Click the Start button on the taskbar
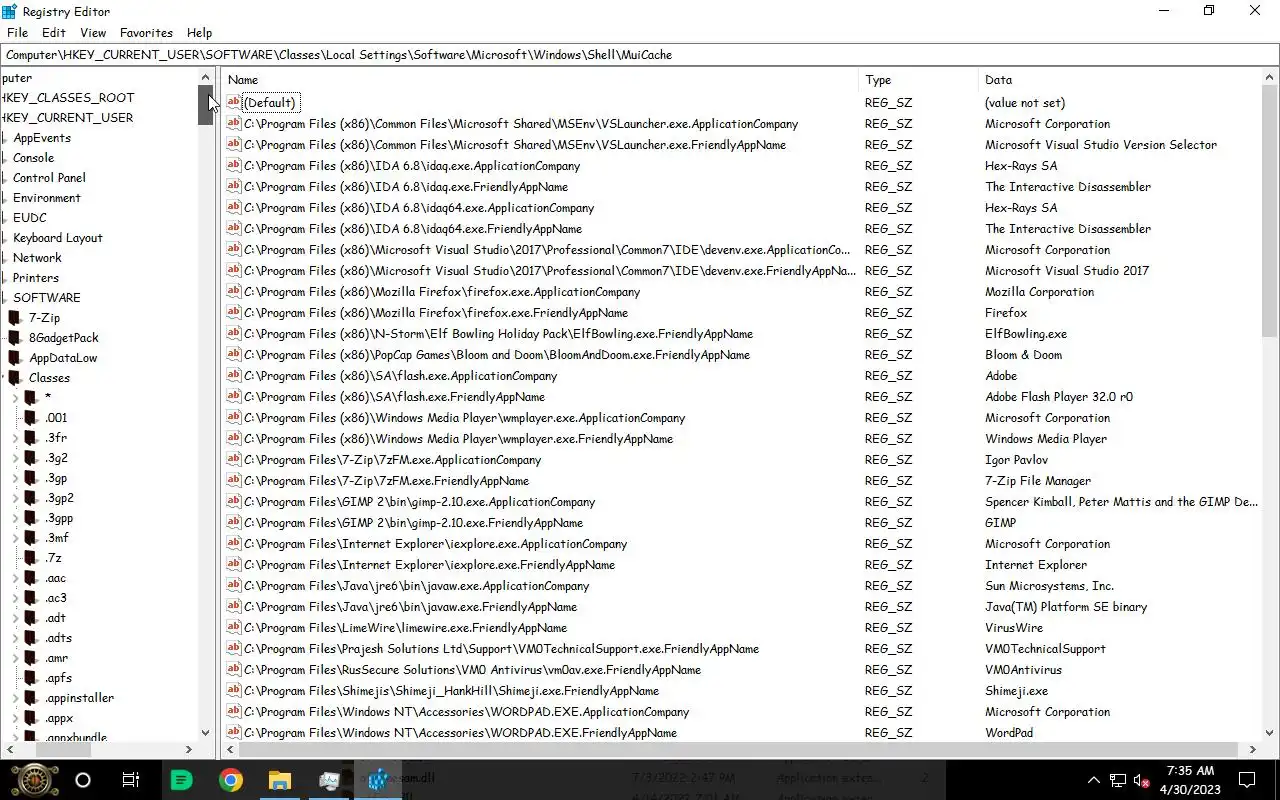The width and height of the screenshot is (1280, 800). 34,780
